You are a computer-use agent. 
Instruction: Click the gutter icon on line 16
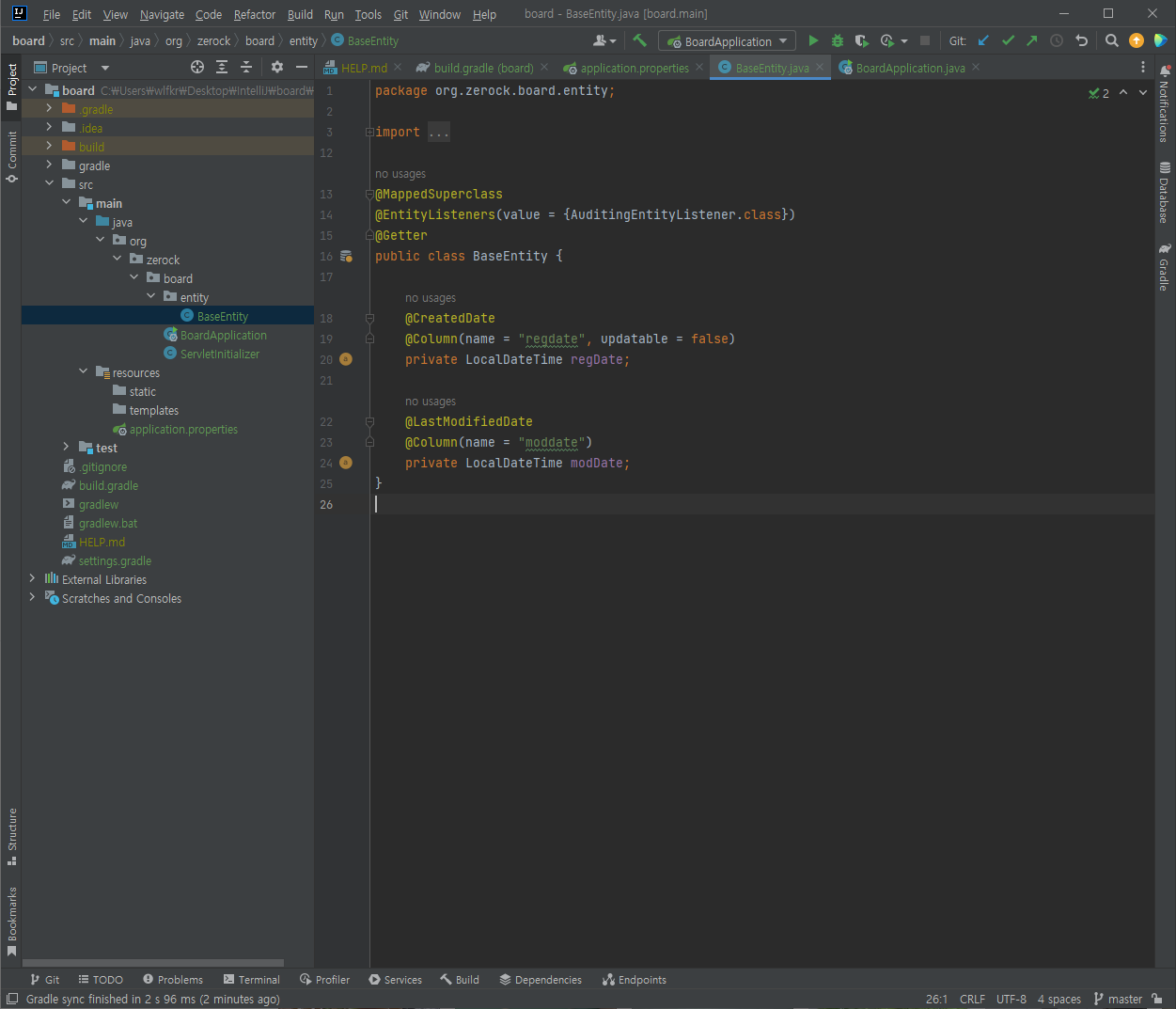[346, 256]
